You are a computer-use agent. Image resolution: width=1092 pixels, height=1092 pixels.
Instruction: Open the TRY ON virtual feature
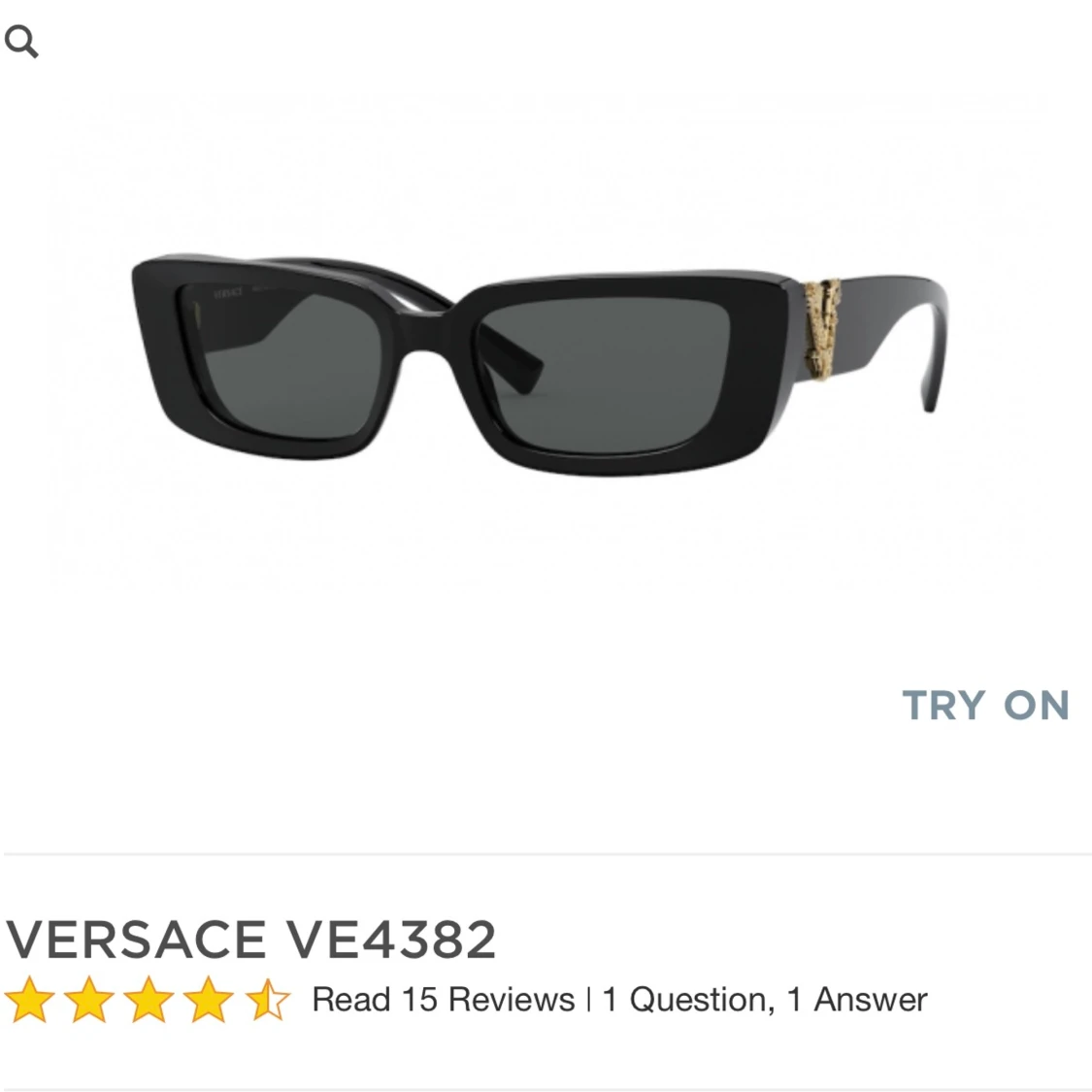click(985, 705)
